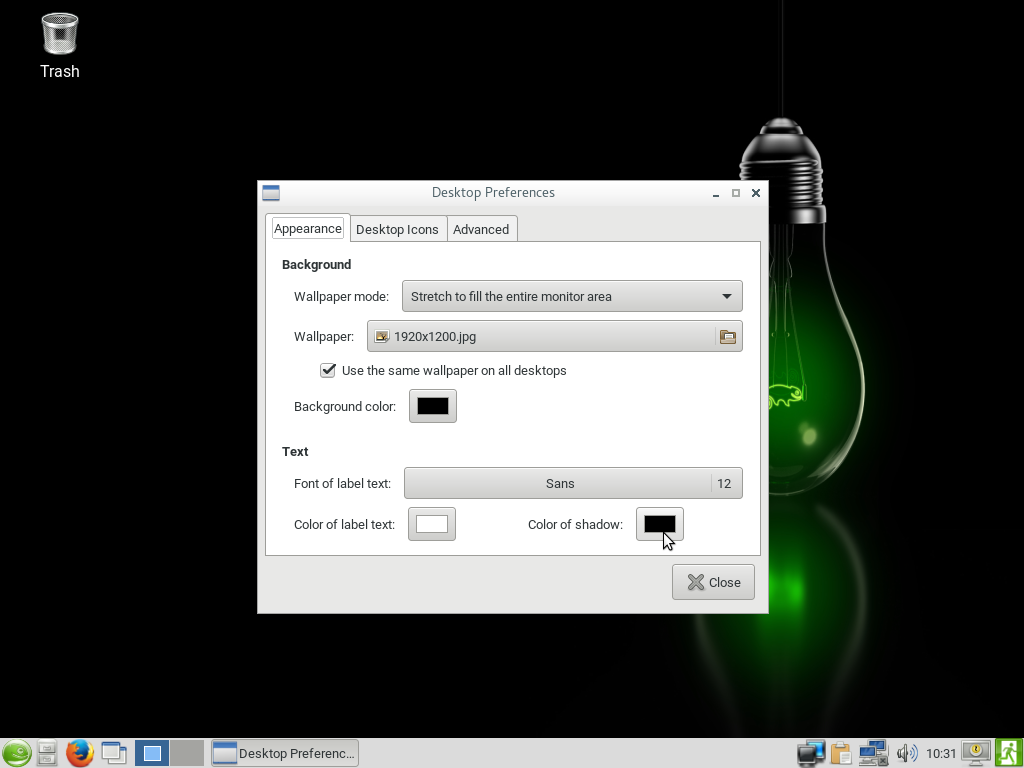Change the white label text color swatch

tap(432, 524)
